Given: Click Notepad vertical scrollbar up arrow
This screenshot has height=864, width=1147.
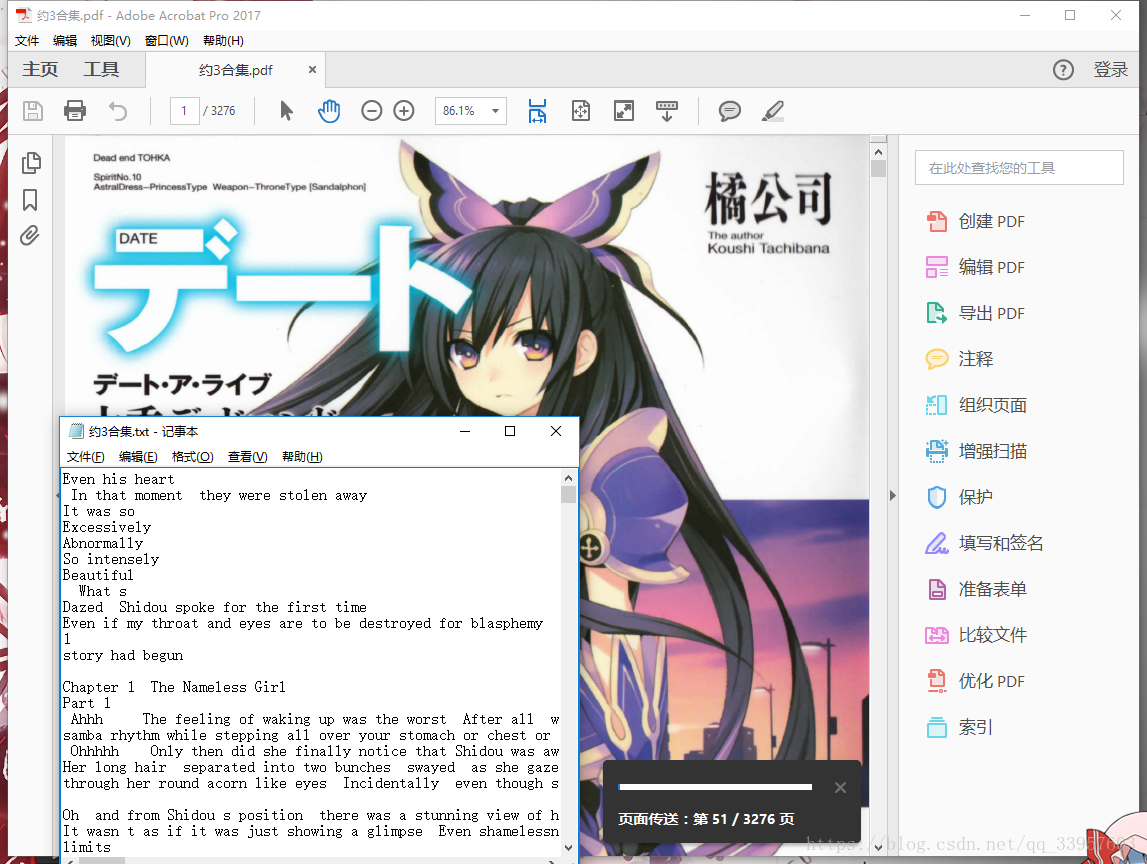Looking at the screenshot, I should tap(568, 478).
